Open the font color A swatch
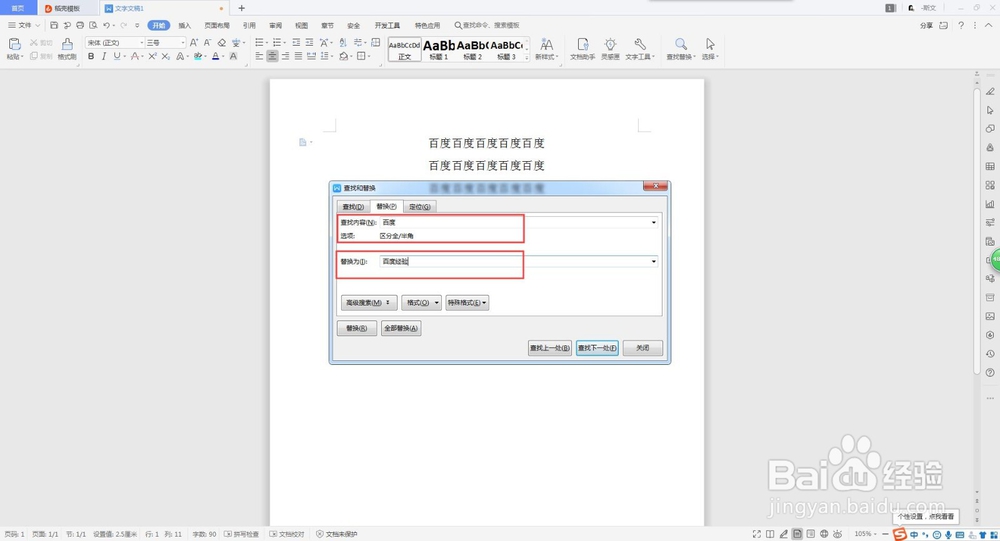 tap(216, 56)
